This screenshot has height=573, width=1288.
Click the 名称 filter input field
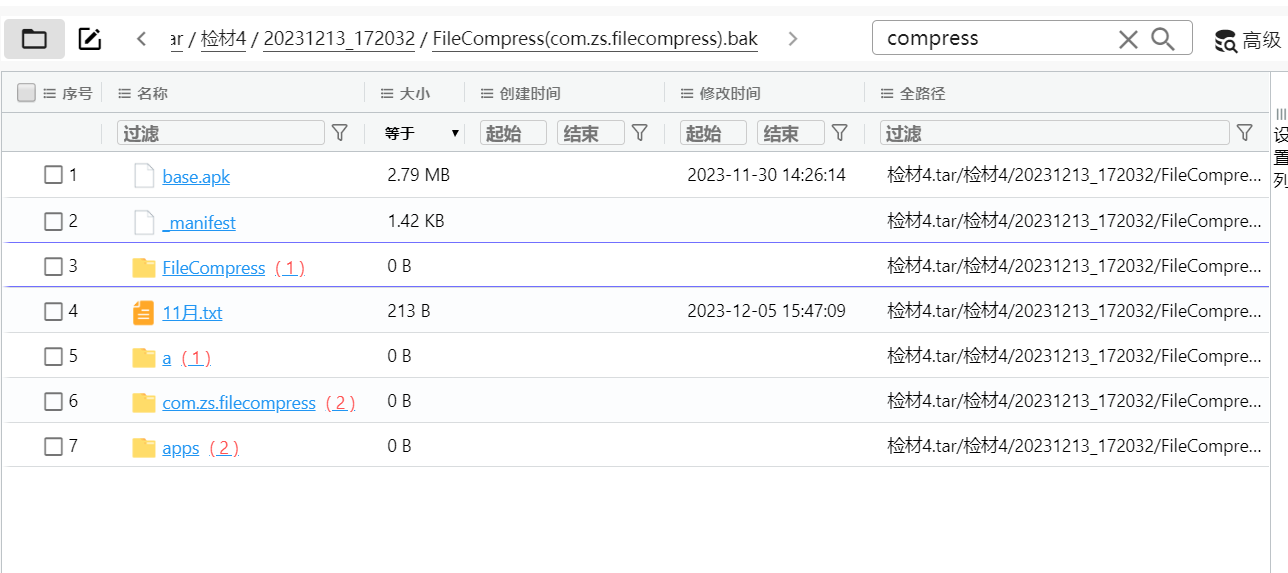click(221, 133)
